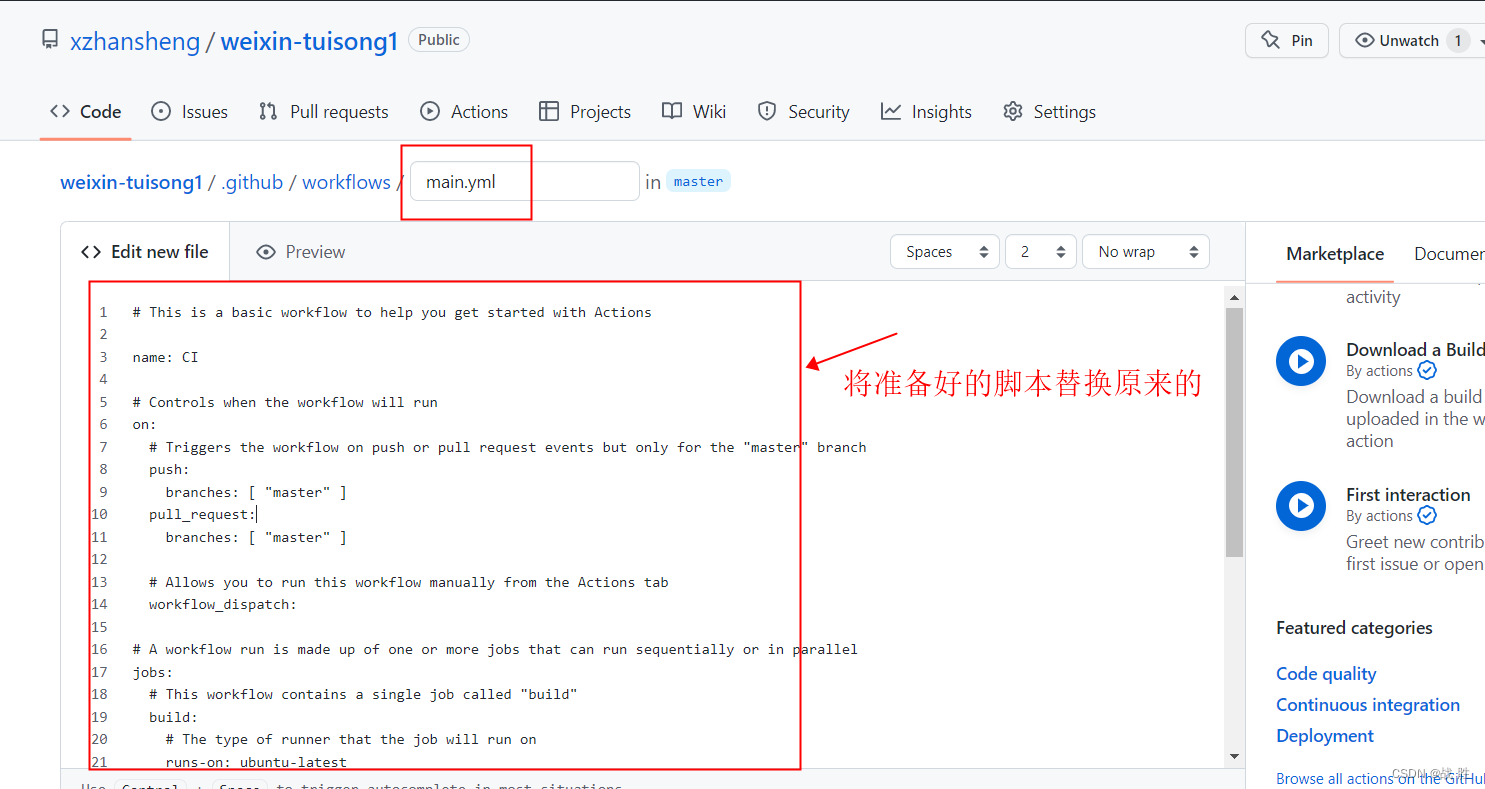Click the Insights graph icon

[x=890, y=111]
